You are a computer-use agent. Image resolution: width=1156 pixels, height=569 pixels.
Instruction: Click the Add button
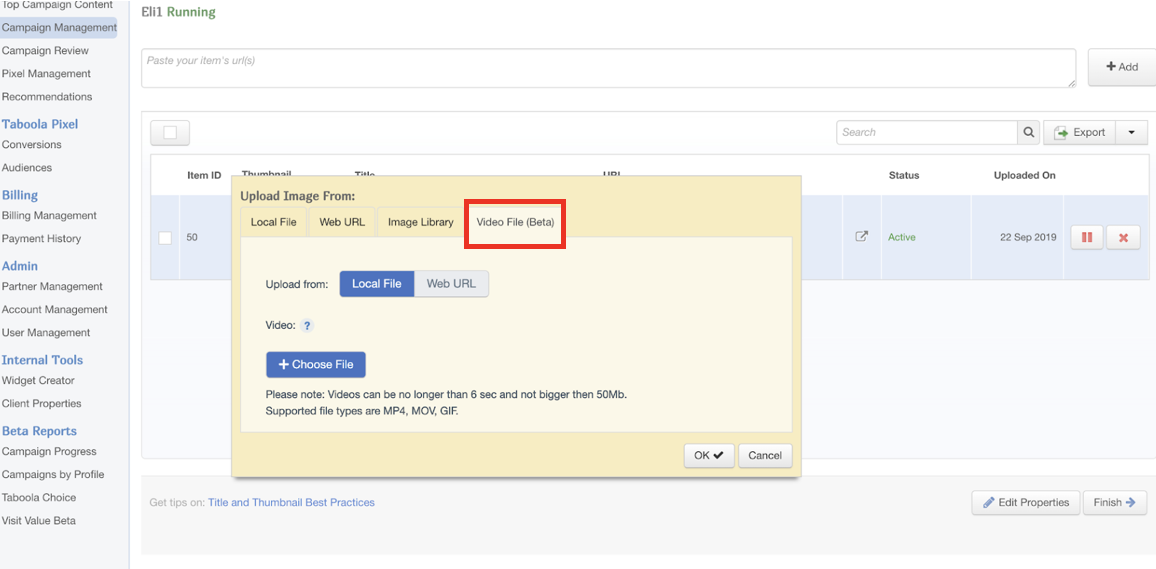click(1122, 67)
